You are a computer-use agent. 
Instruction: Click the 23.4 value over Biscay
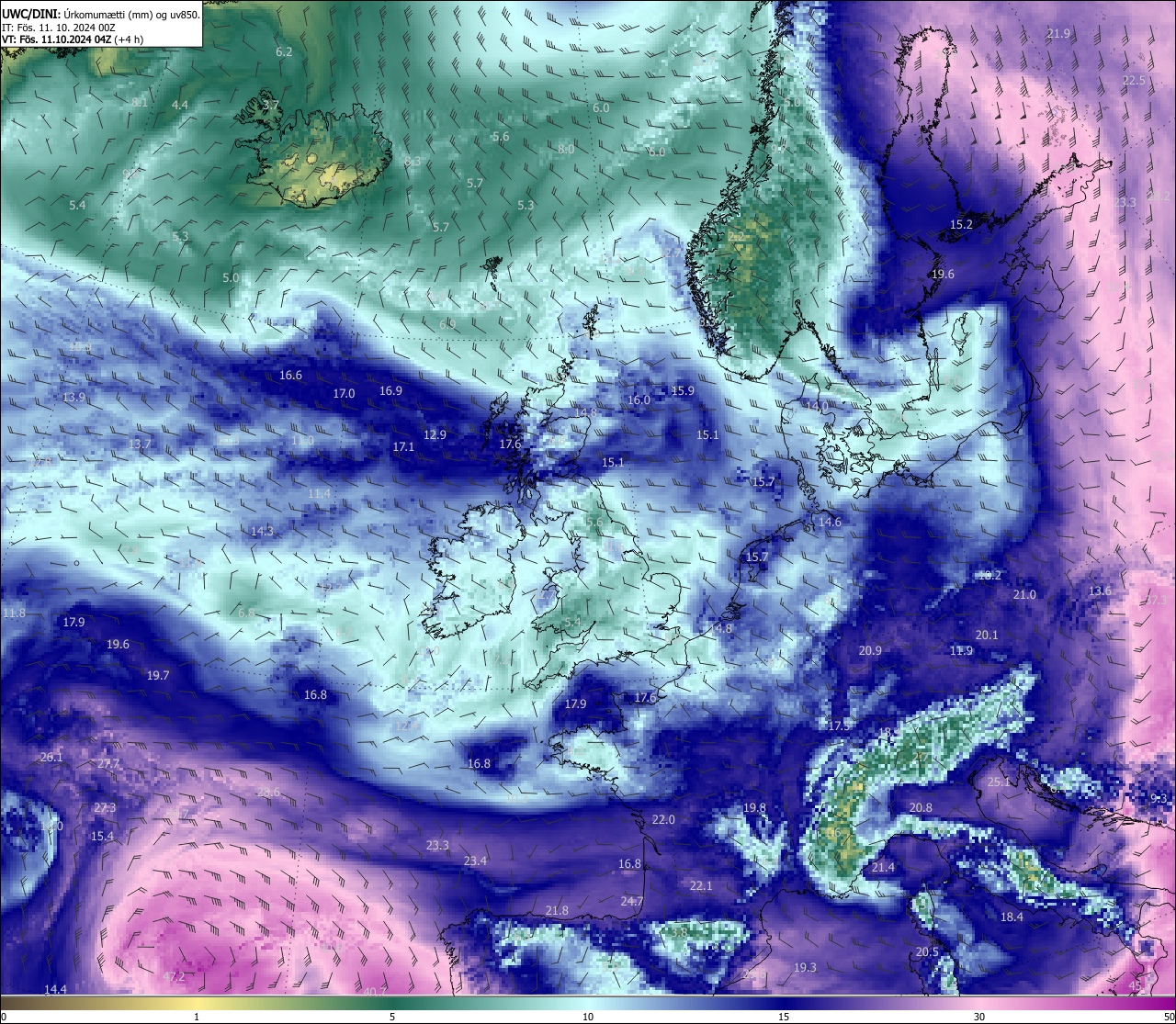tap(475, 861)
